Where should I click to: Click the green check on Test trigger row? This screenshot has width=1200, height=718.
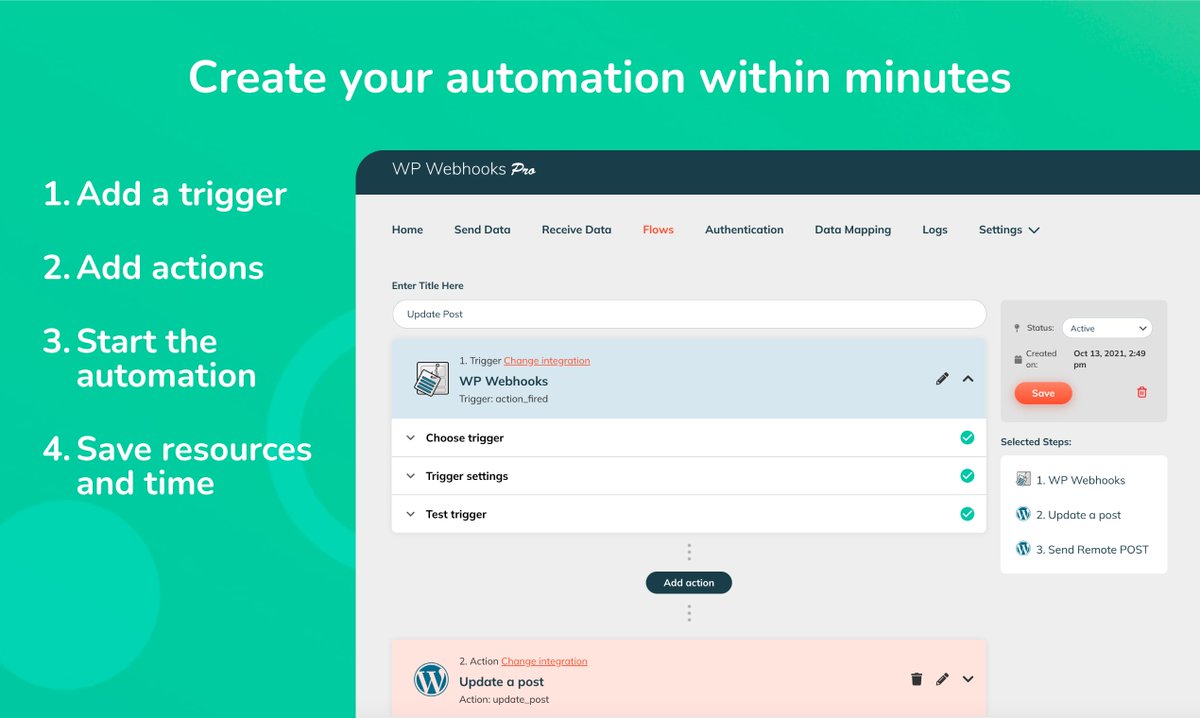coord(967,514)
